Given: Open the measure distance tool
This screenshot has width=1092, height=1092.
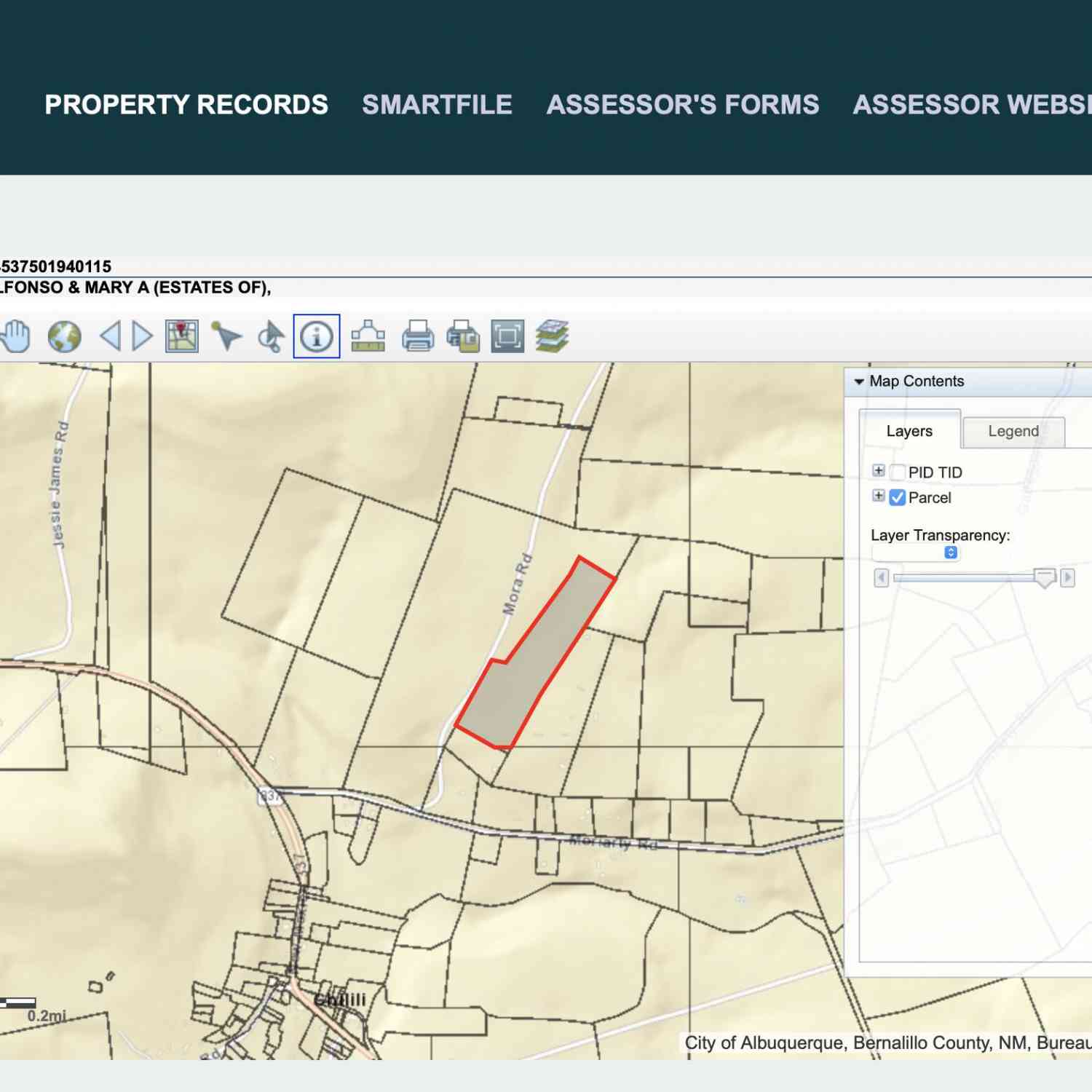Looking at the screenshot, I should click(x=368, y=336).
